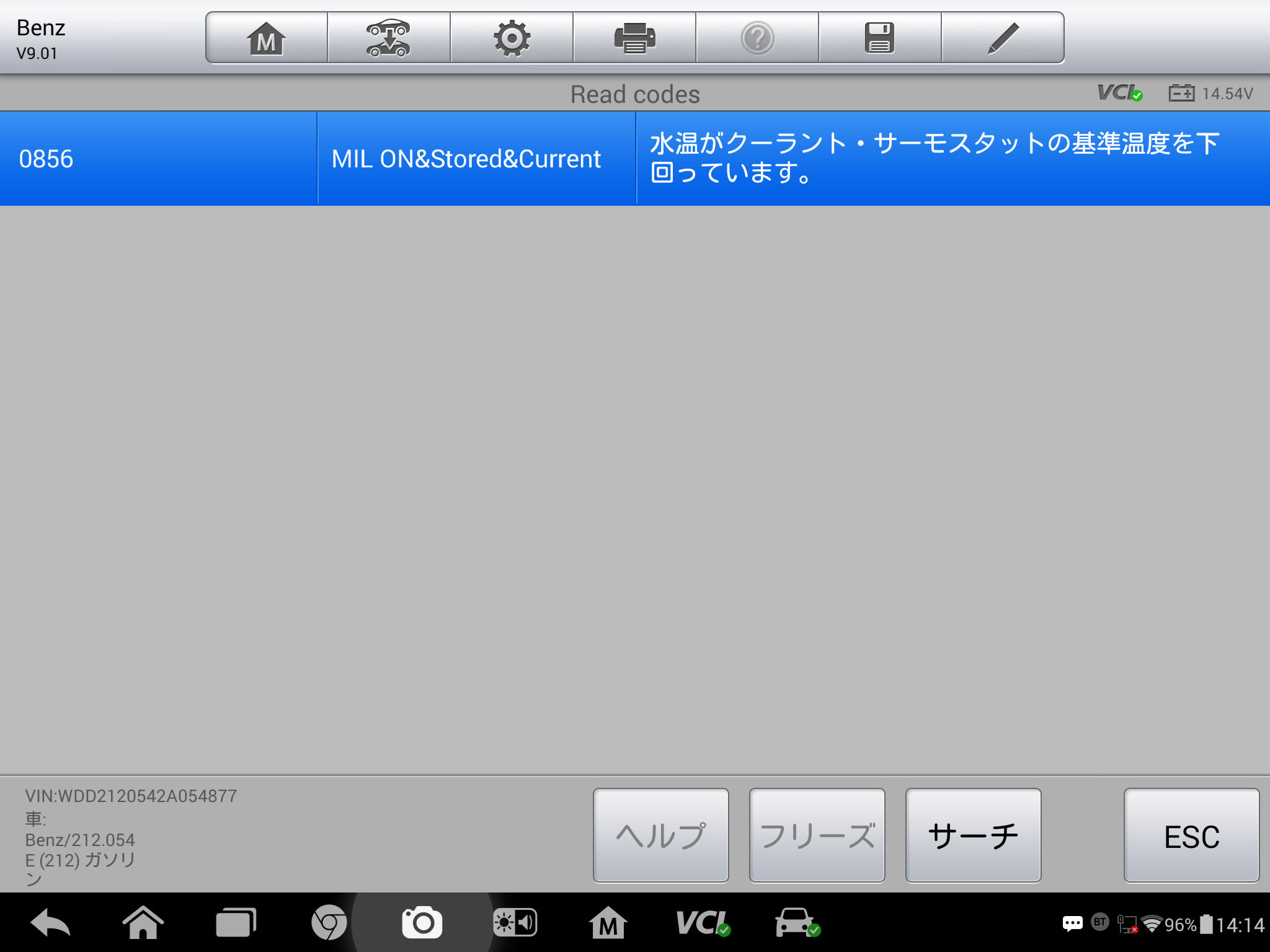Open vehicle swap icon in toolbar
The height and width of the screenshot is (952, 1270).
tap(388, 38)
